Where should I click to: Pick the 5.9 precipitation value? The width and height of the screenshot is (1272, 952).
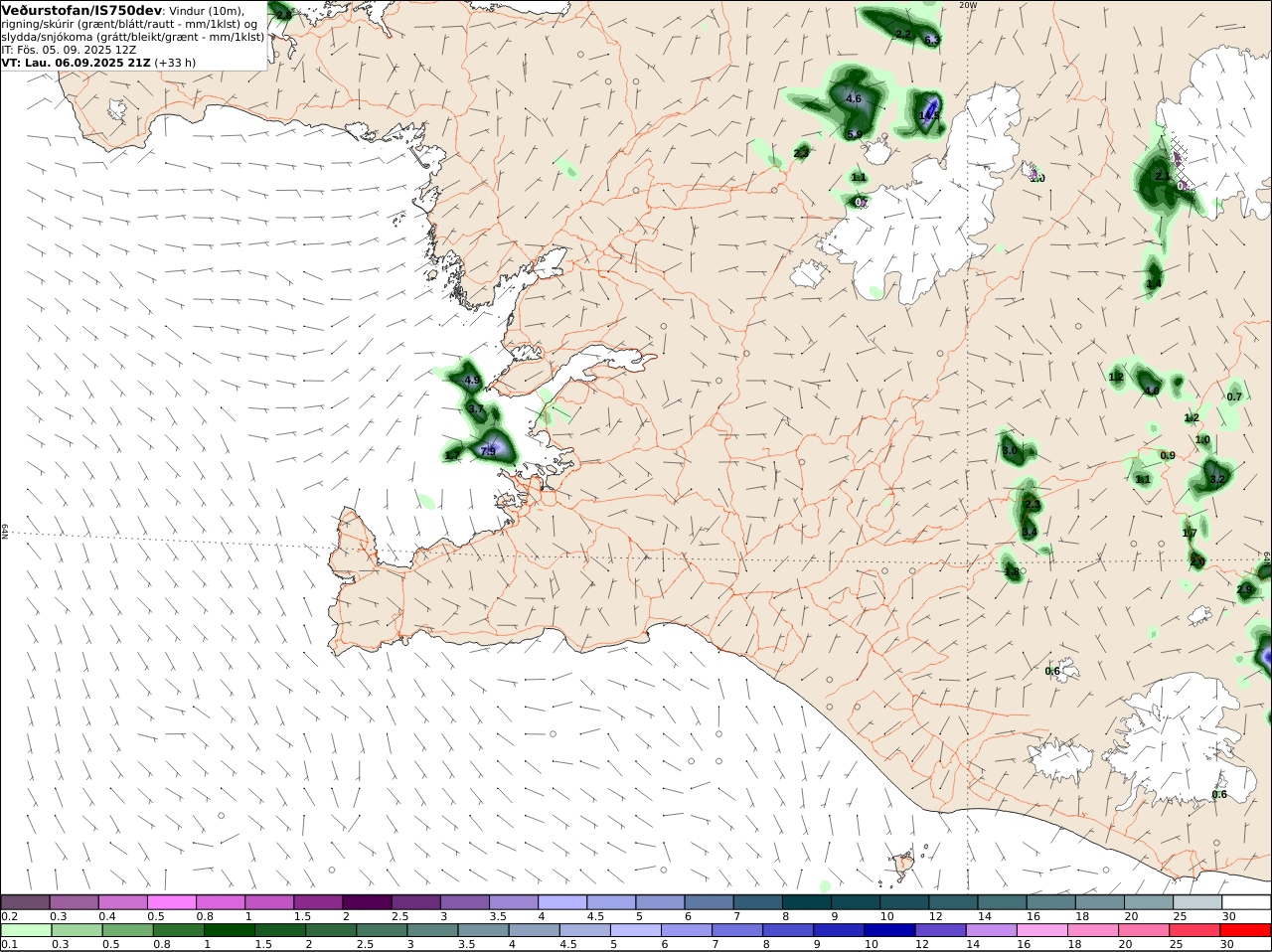(854, 134)
